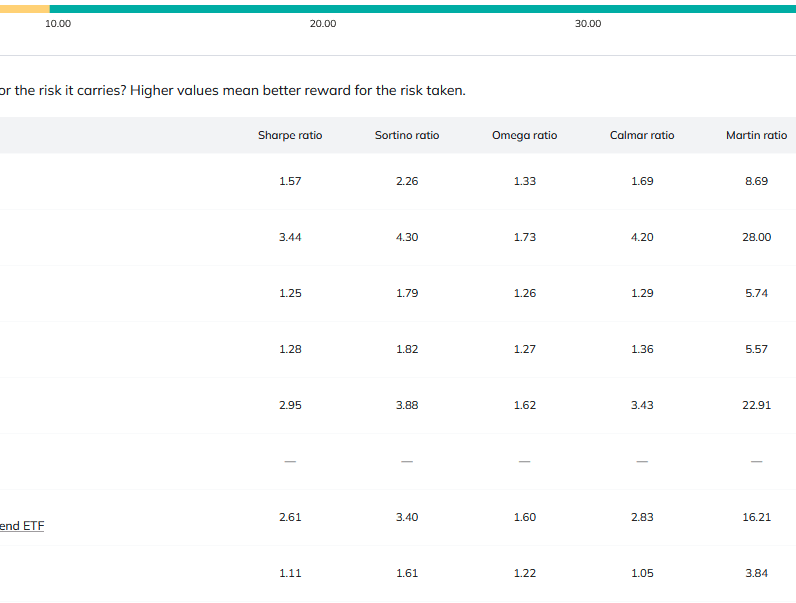Select the Omega ratio value 1.60
The height and width of the screenshot is (603, 796).
pos(524,517)
